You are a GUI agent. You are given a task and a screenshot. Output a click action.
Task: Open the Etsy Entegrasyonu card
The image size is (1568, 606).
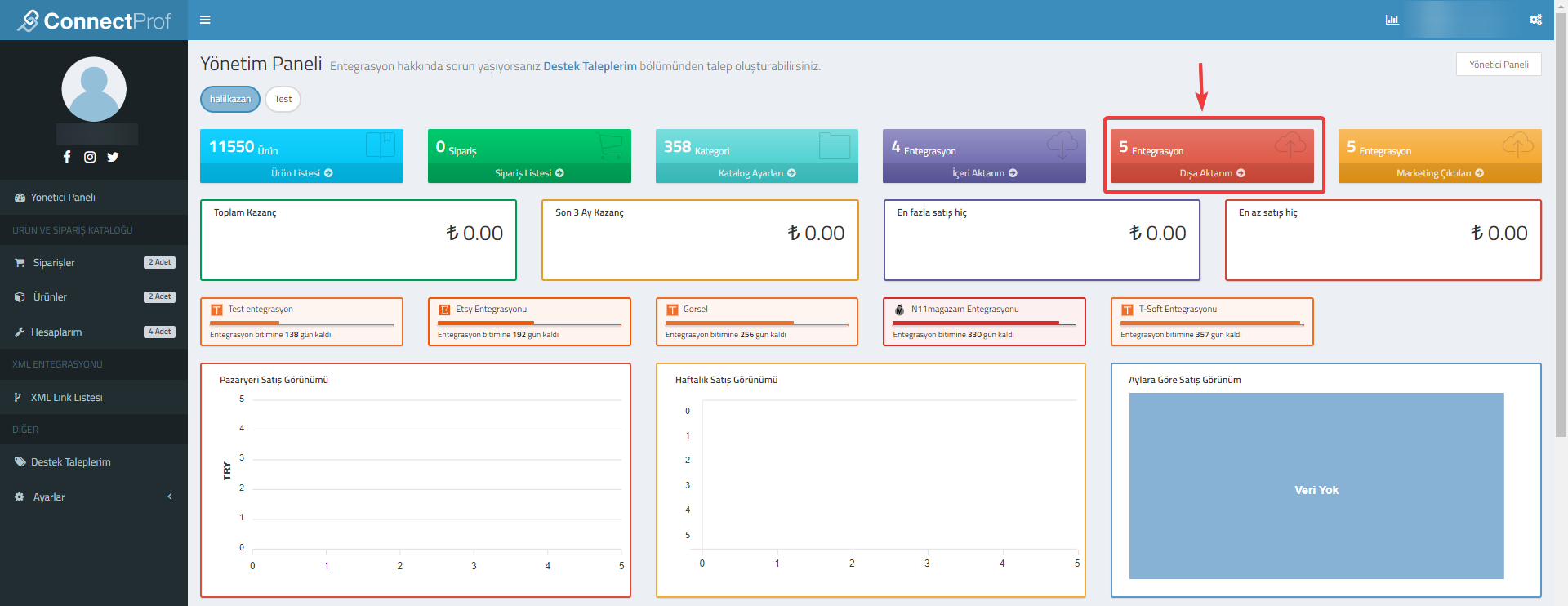(x=529, y=322)
